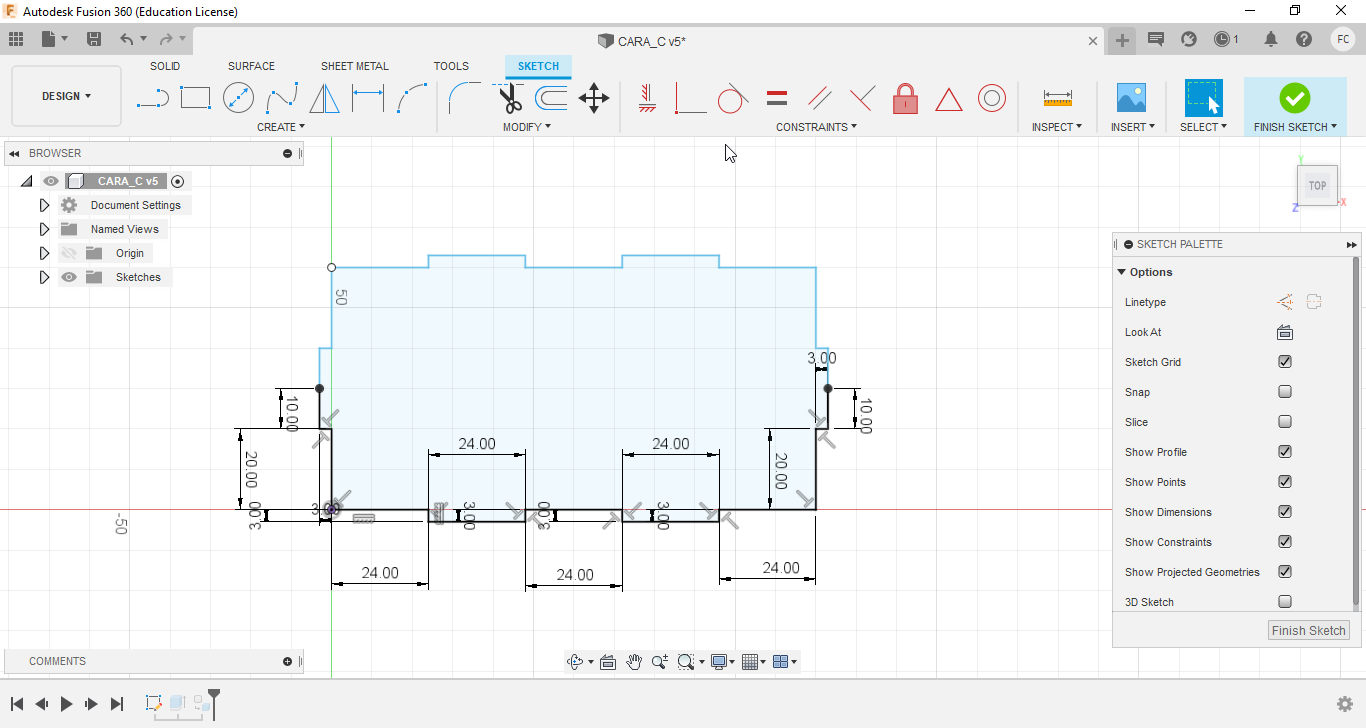Select the Center Diameter Circle tool
1366x728 pixels.
click(x=238, y=98)
